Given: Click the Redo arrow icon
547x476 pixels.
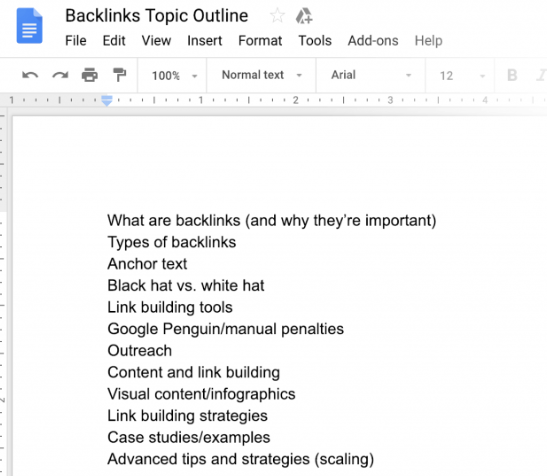Looking at the screenshot, I should click(60, 75).
